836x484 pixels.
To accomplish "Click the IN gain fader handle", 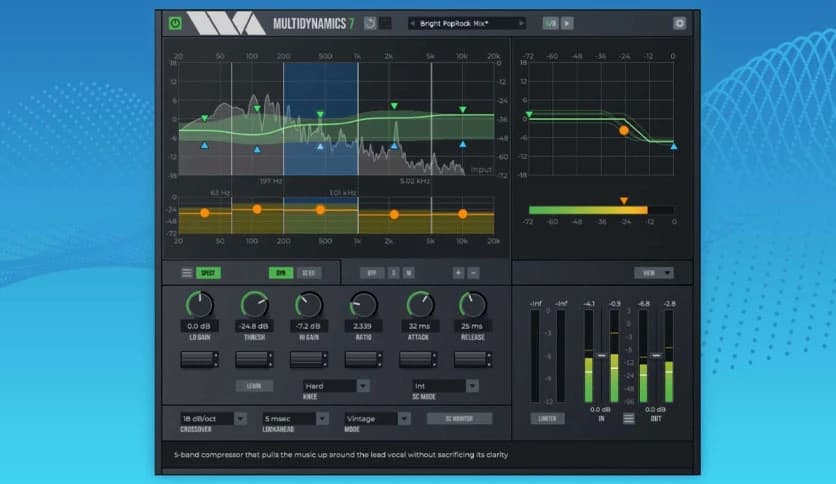I will coord(601,355).
